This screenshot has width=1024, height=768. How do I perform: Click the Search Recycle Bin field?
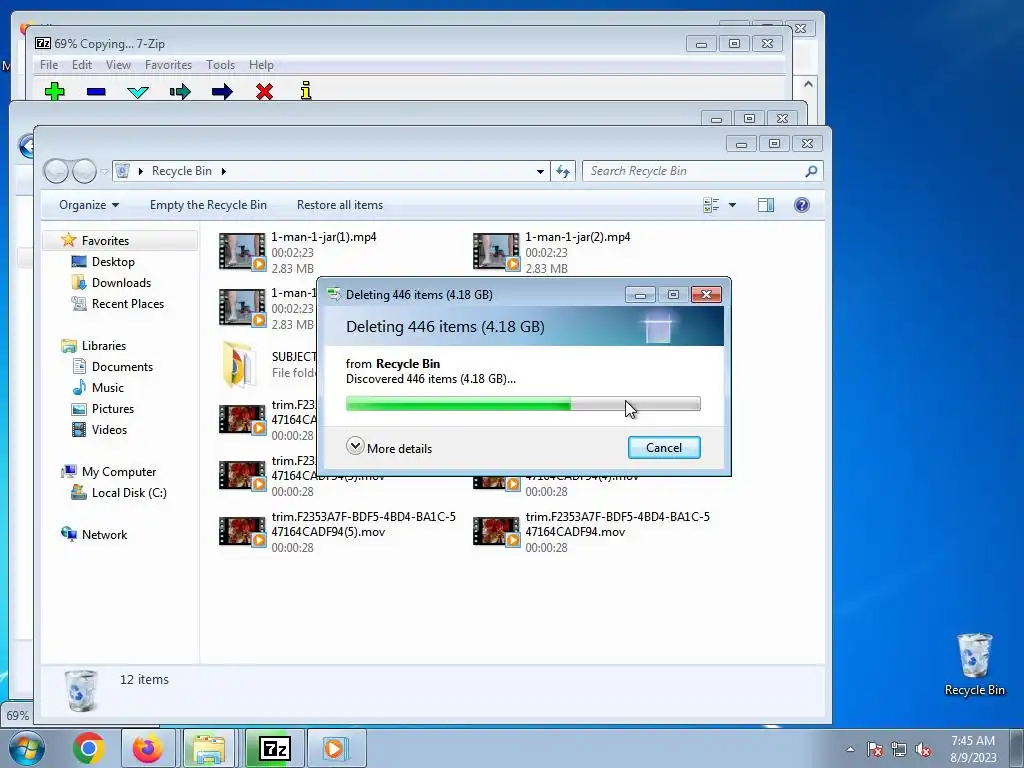click(695, 171)
